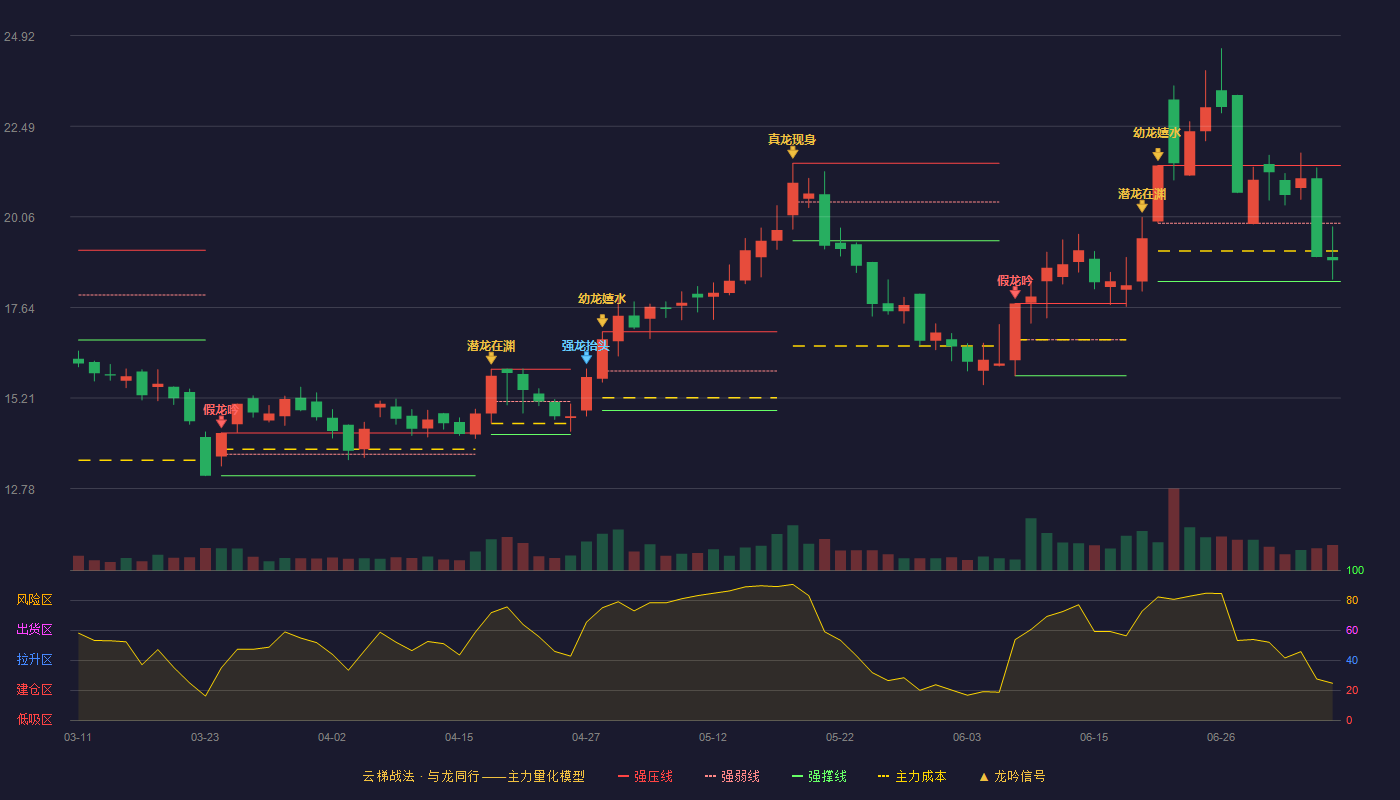Click the 06-03 date axis label

tap(967, 737)
